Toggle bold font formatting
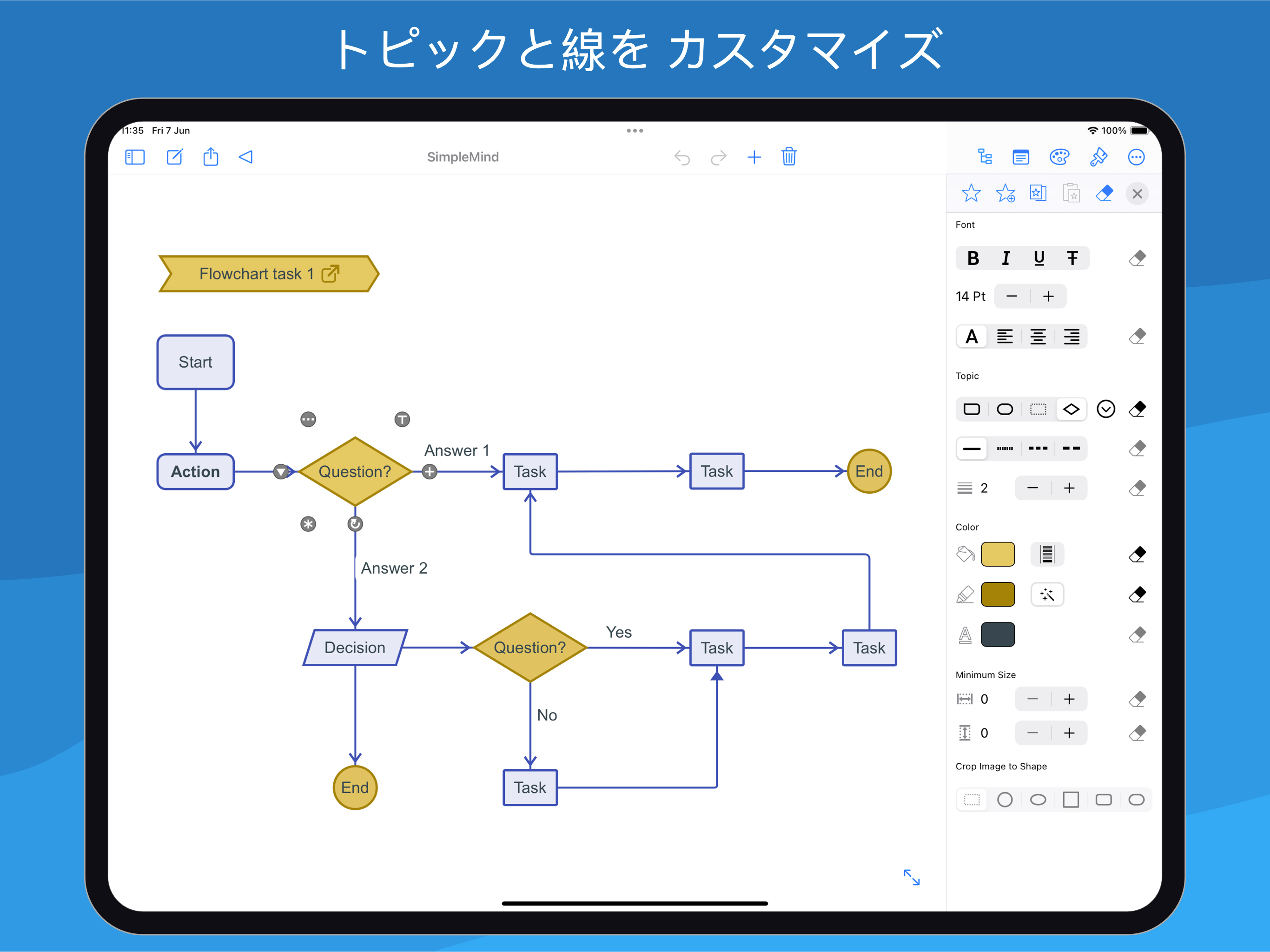This screenshot has width=1270, height=952. (972, 258)
